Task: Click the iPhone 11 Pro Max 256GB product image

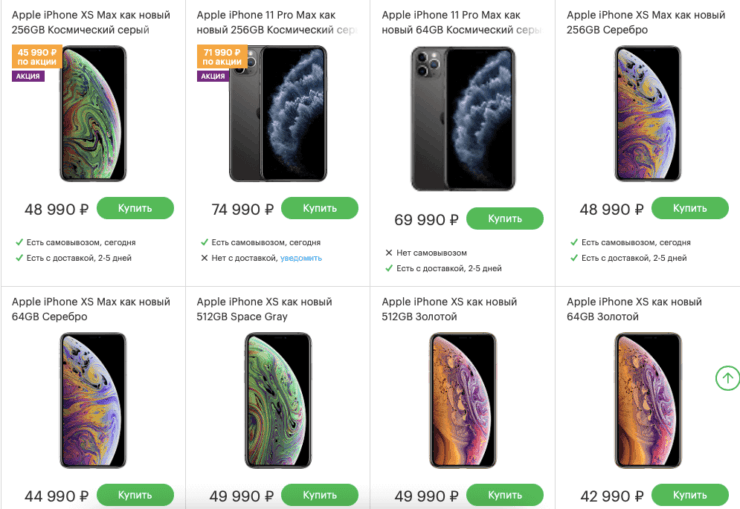Action: pyautogui.click(x=278, y=113)
